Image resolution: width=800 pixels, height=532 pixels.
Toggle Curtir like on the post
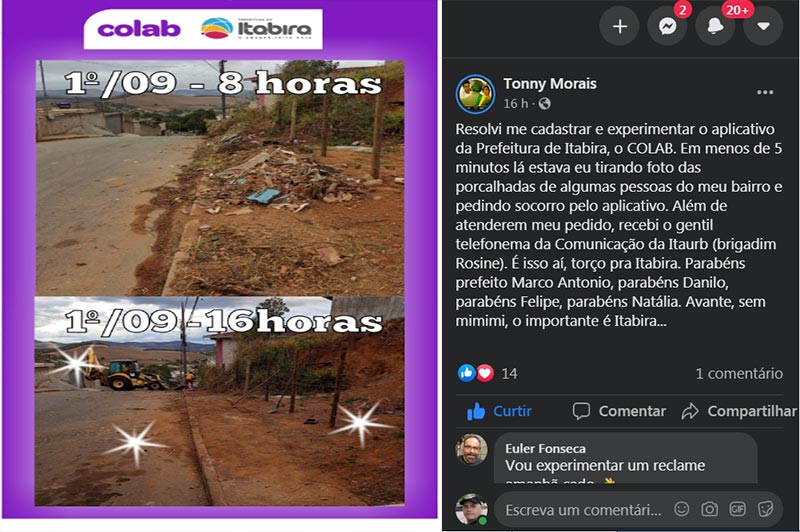click(499, 411)
